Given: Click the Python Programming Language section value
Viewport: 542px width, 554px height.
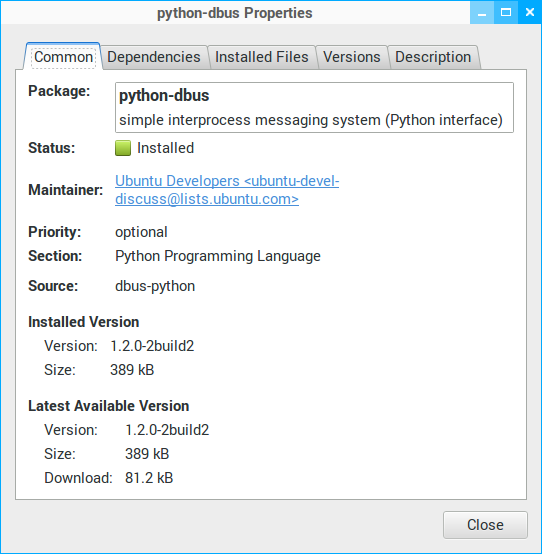Looking at the screenshot, I should tap(218, 256).
